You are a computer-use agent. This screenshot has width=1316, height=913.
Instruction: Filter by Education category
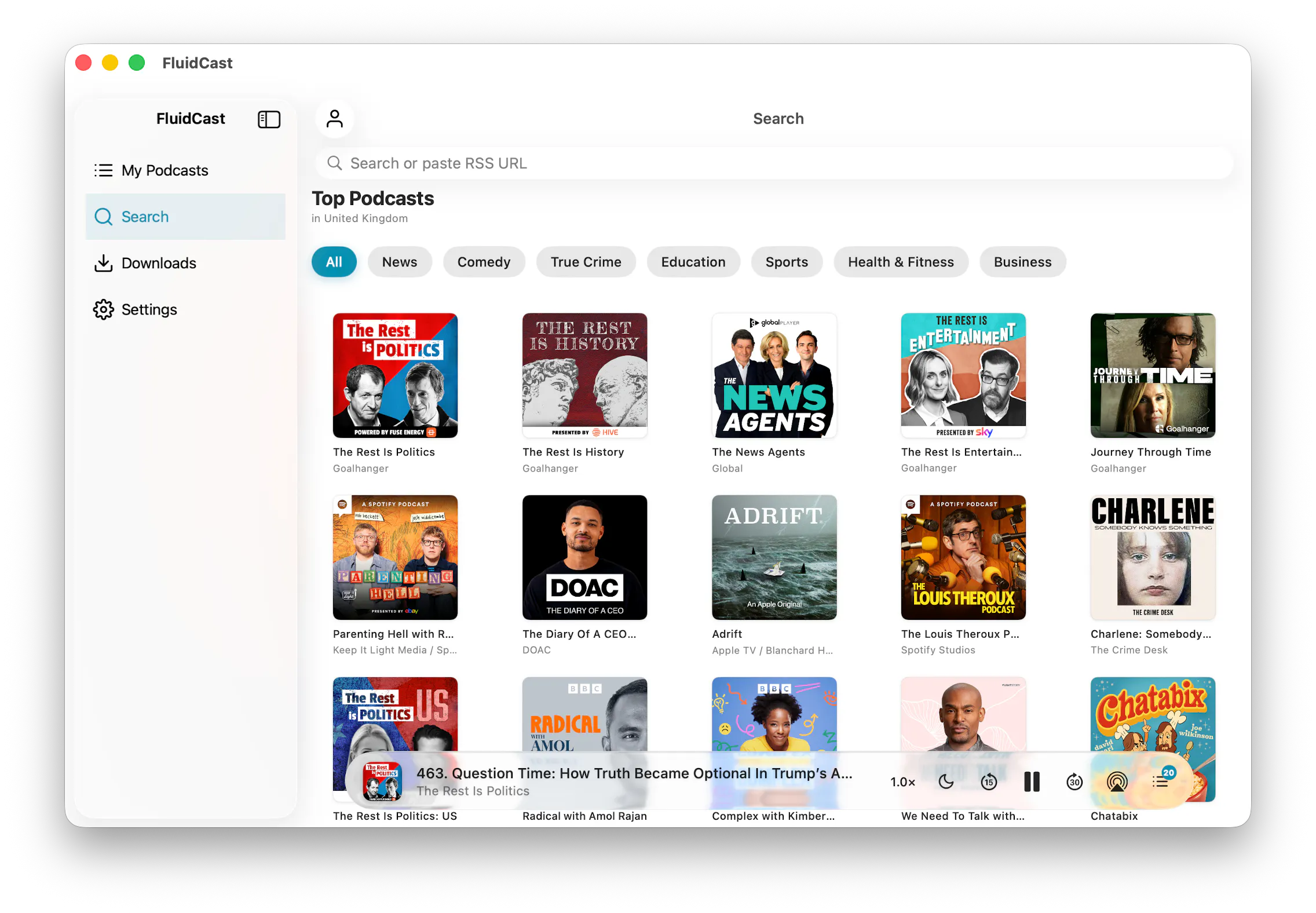click(693, 262)
